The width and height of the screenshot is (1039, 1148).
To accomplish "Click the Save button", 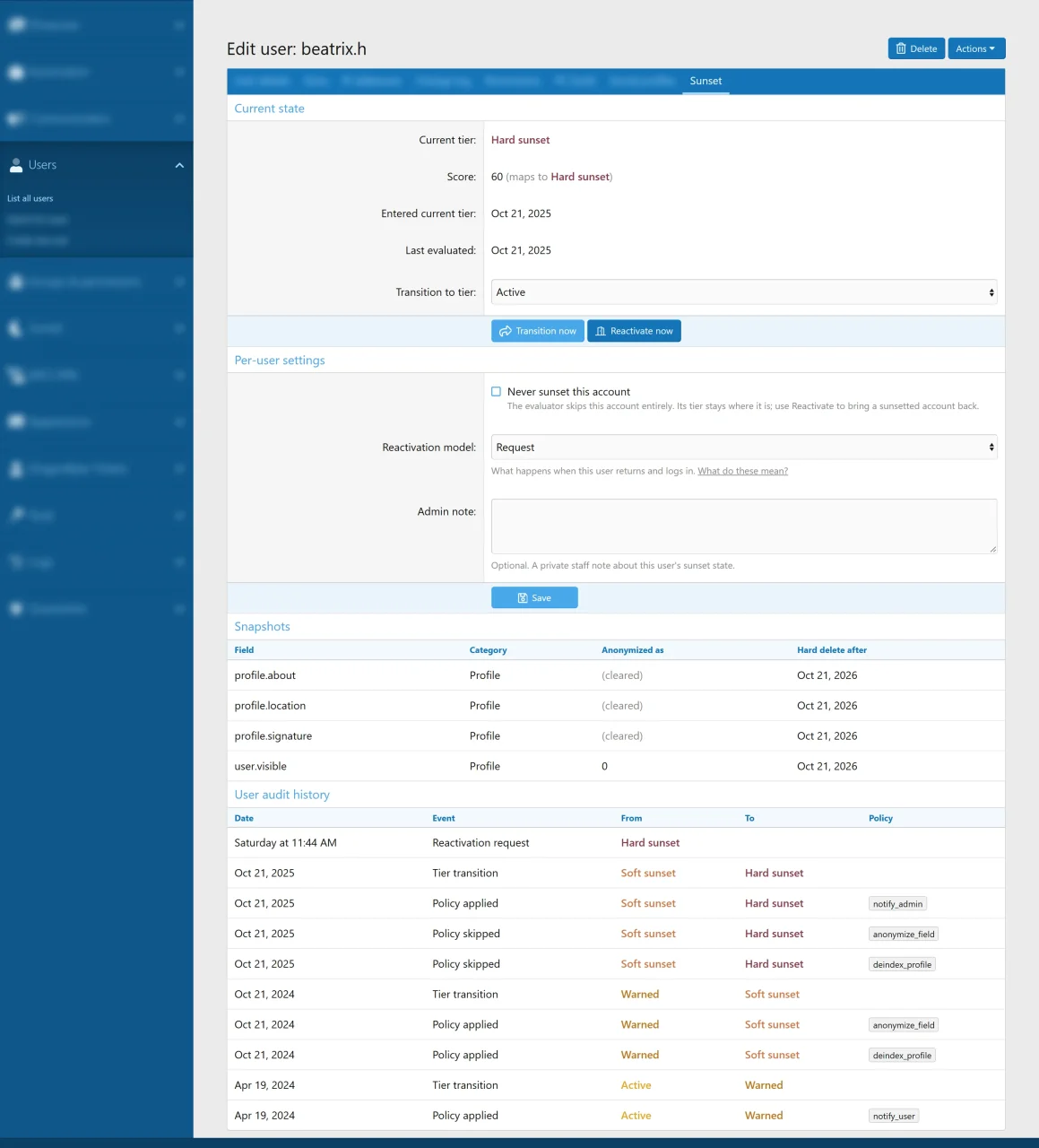I will [534, 598].
